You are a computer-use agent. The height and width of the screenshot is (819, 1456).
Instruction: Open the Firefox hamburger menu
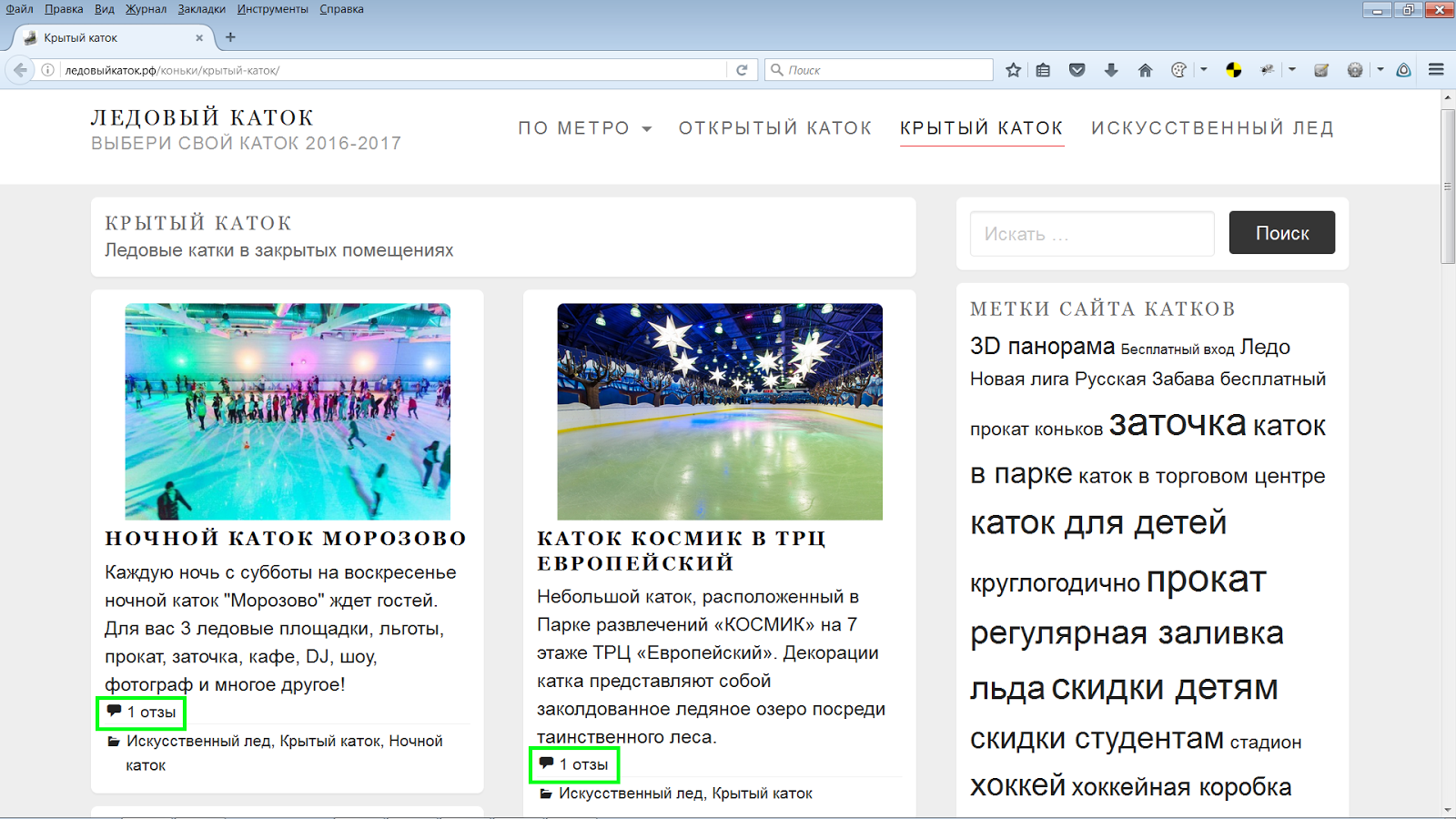(1437, 70)
